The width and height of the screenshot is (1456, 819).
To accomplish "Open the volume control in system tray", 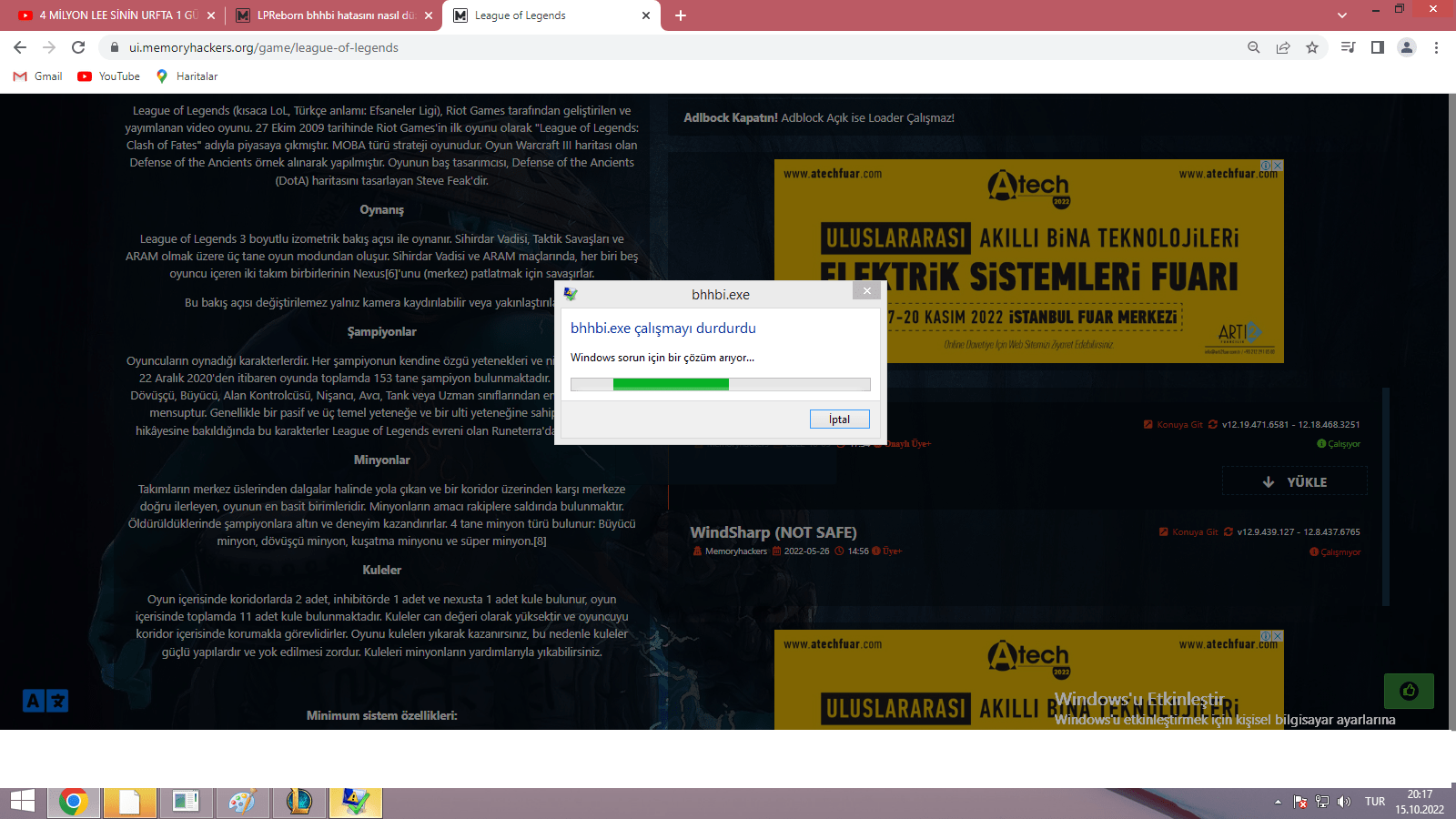I will coord(1344,802).
